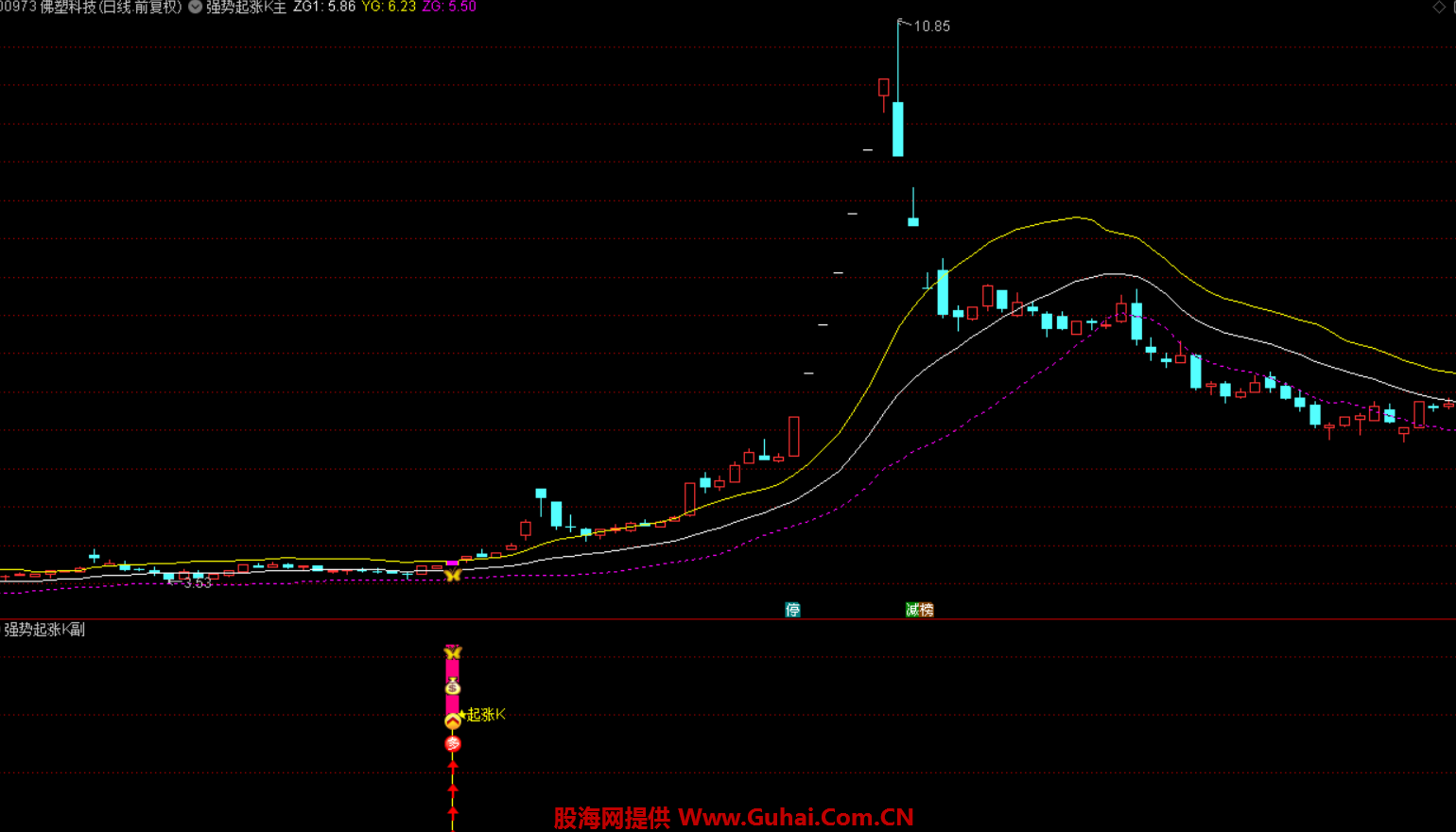Click the 强势起涨K主 indicator name
1456x832 pixels.
click(246, 7)
